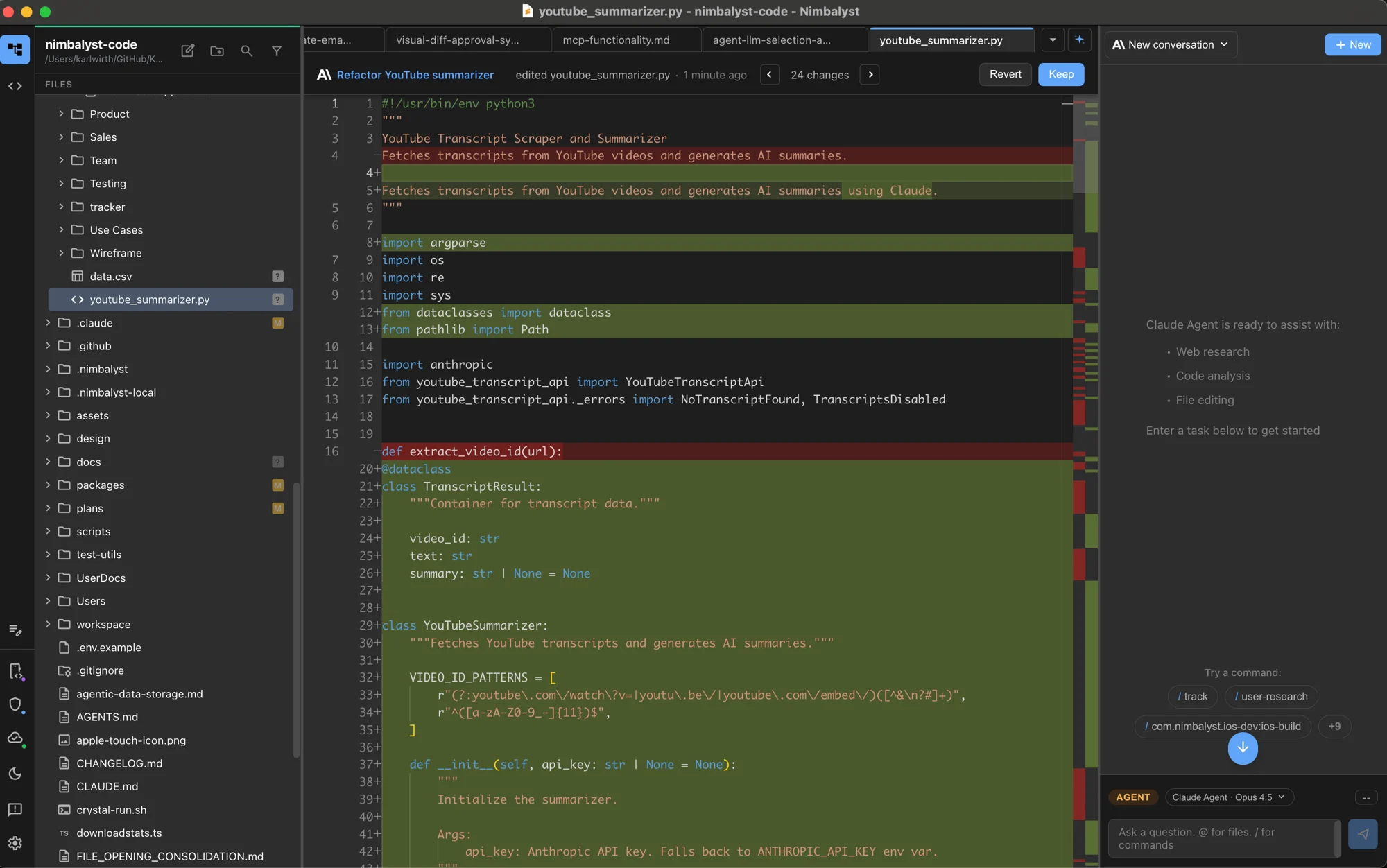This screenshot has height=868, width=1387.
Task: Create new file with the compose icon
Action: (x=187, y=51)
